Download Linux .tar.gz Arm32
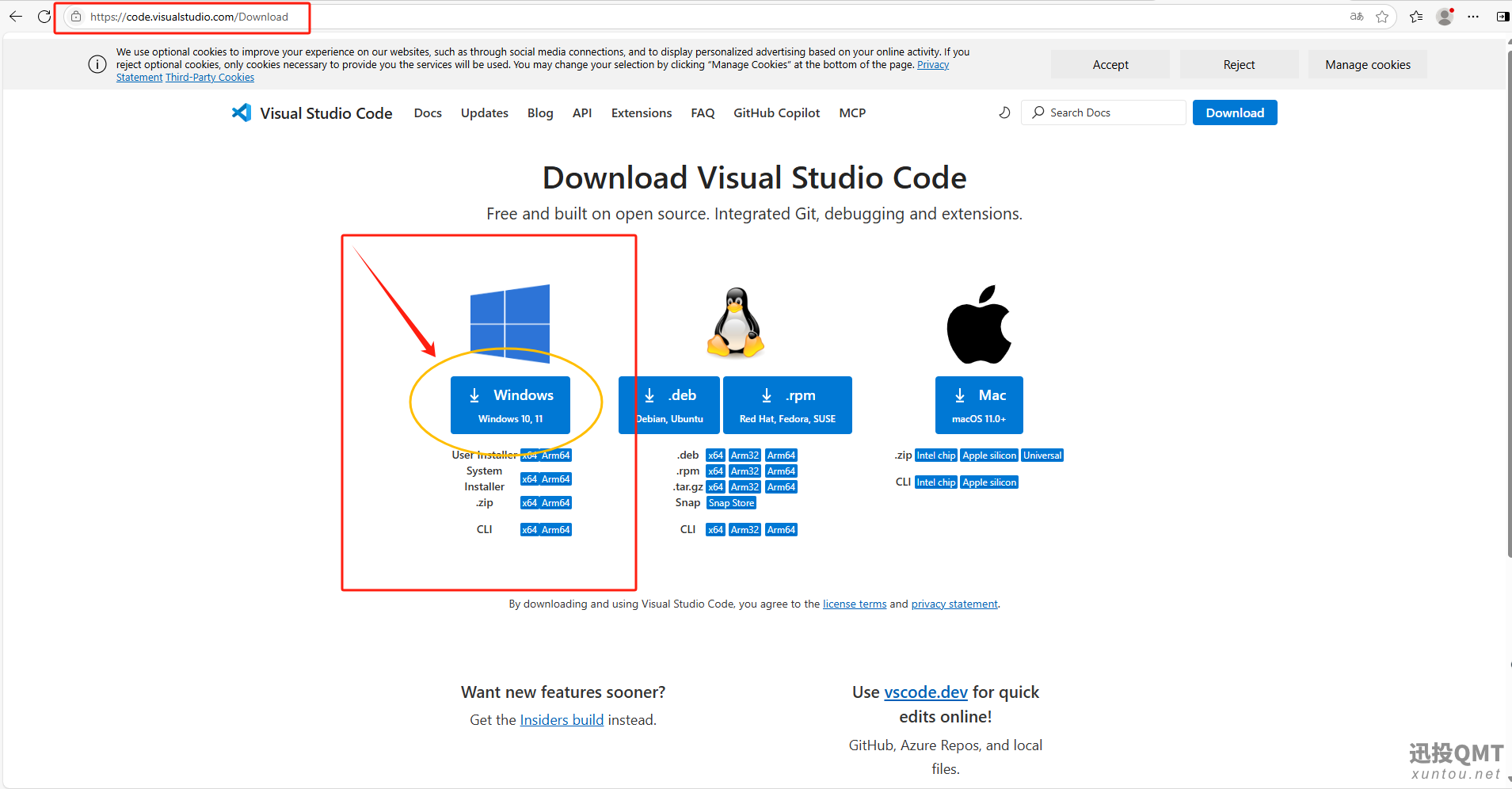Screen dimensions: 1512x789 point(745,487)
